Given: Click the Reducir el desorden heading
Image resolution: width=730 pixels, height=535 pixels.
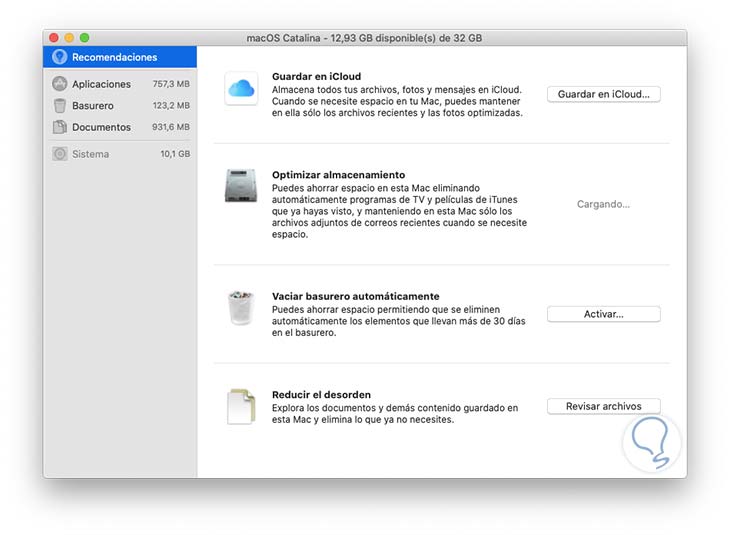Looking at the screenshot, I should point(321,394).
